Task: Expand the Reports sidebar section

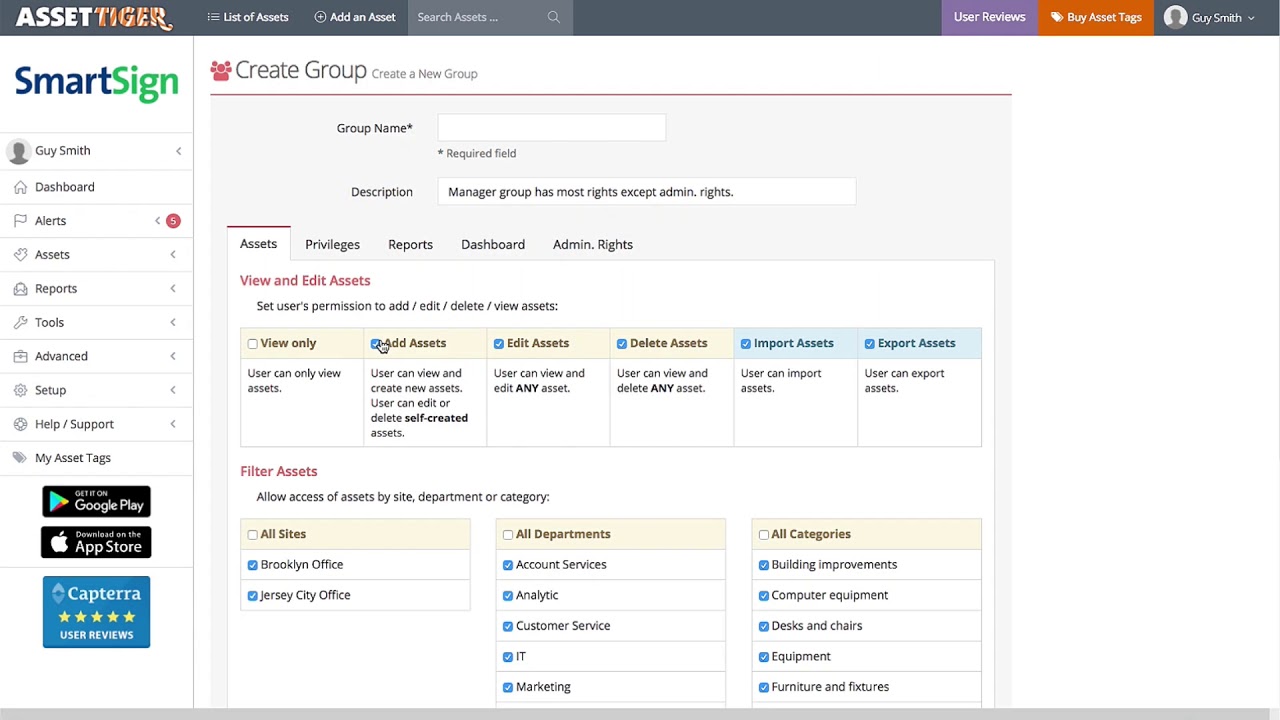Action: tap(96, 289)
